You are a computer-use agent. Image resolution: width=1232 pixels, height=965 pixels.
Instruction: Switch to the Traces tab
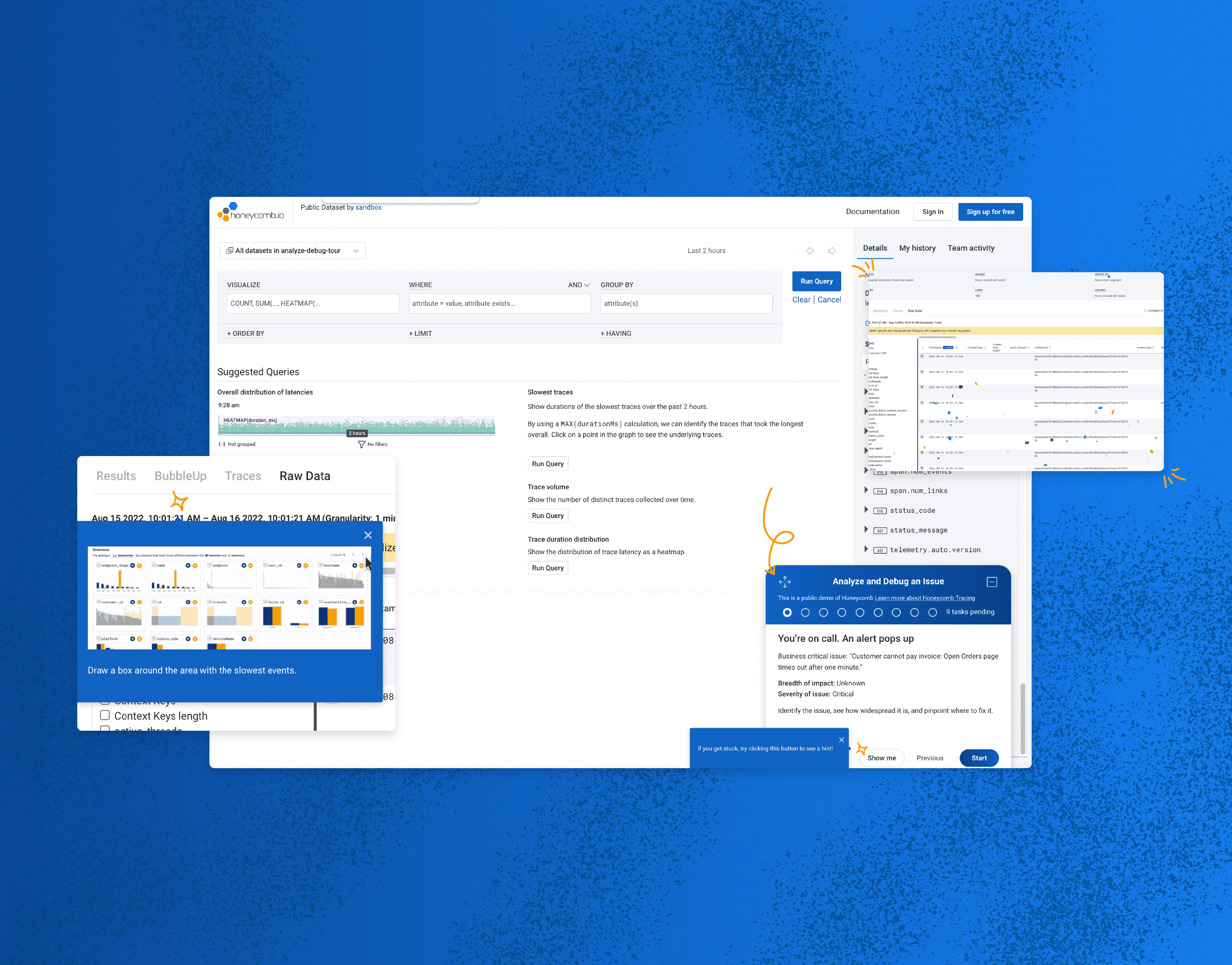click(243, 476)
